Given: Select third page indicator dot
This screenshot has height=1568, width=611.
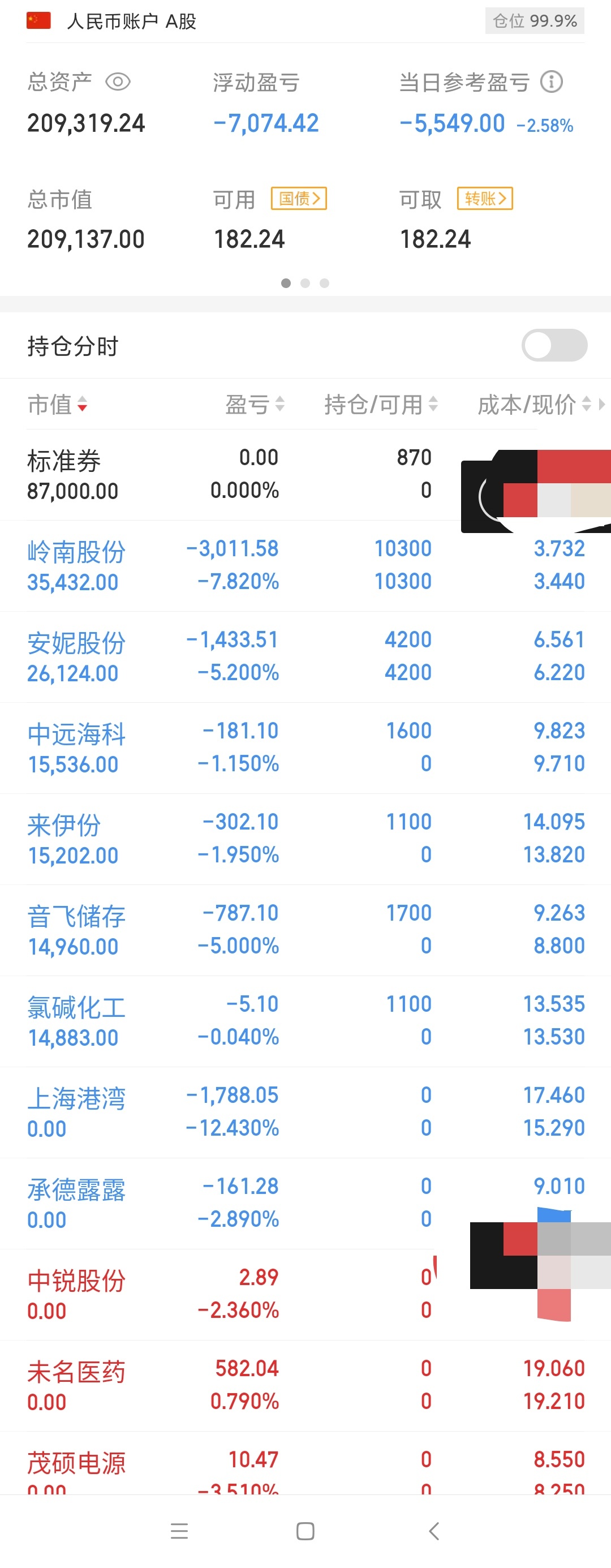Looking at the screenshot, I should click(324, 283).
